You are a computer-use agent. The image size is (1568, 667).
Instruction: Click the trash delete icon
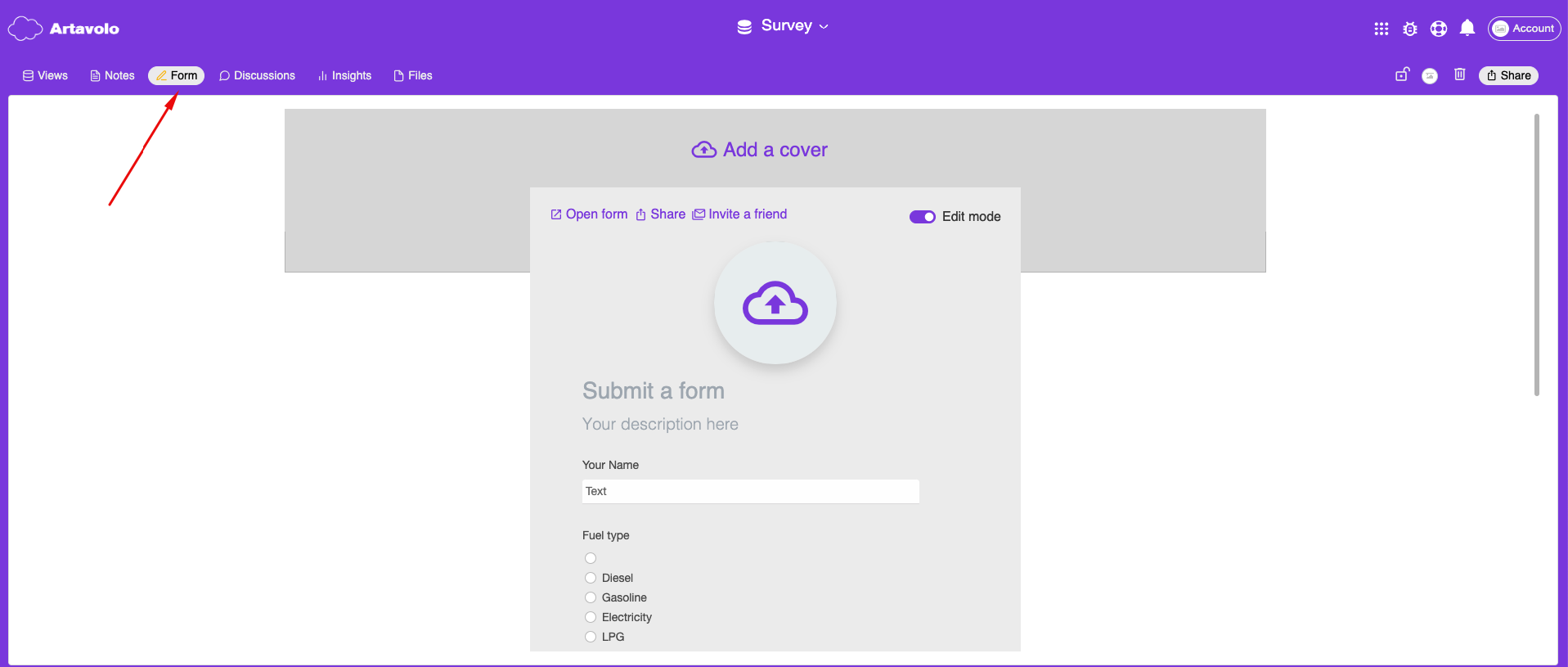[x=1460, y=74]
